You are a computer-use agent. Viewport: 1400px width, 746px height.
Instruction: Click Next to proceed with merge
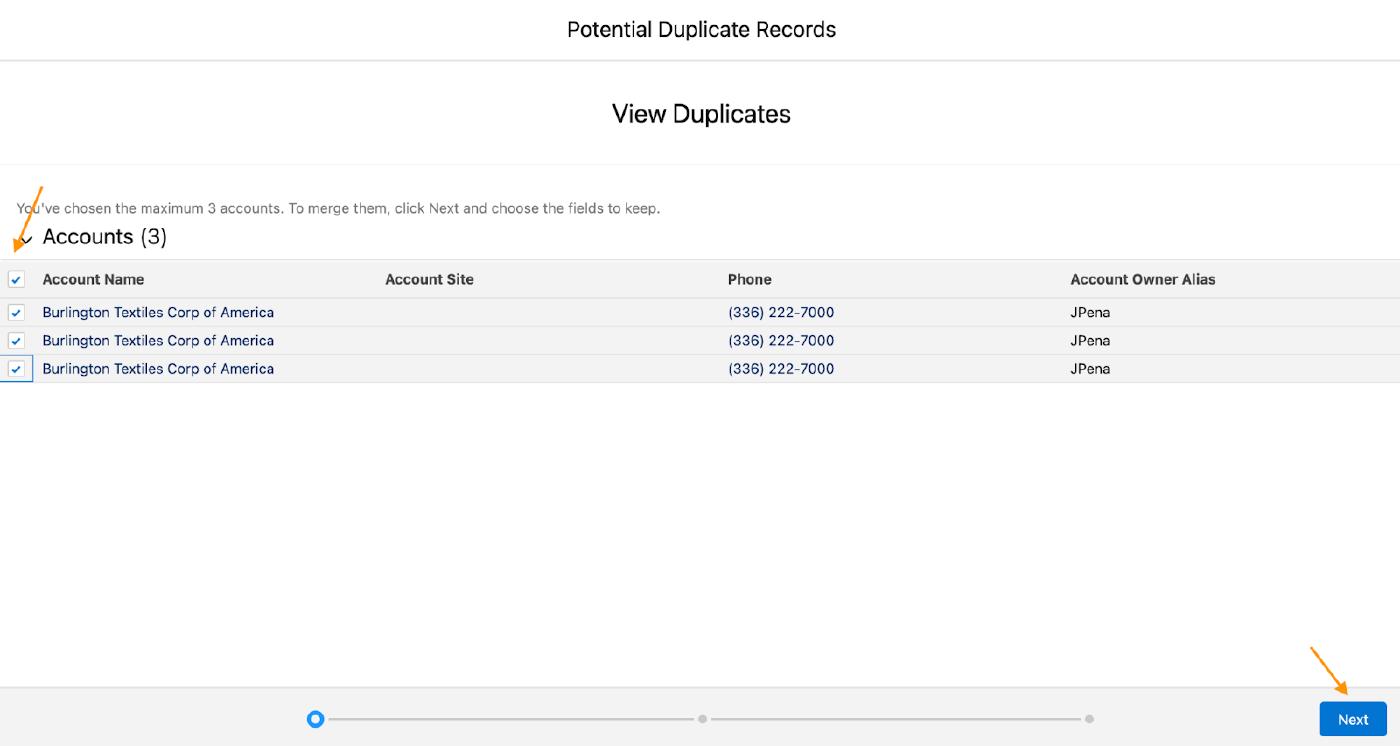1352,719
